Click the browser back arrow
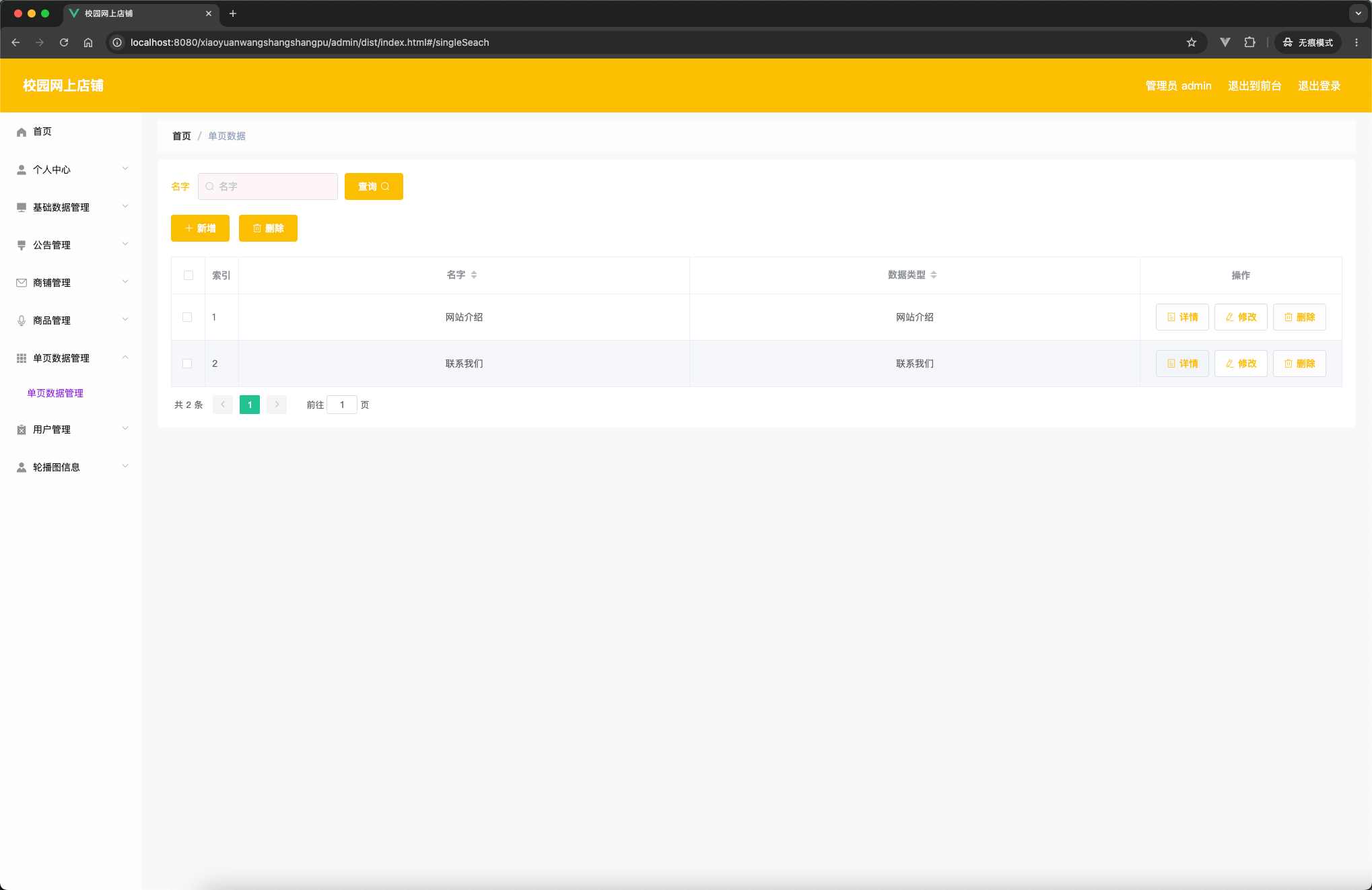Viewport: 1372px width, 890px height. [x=15, y=42]
